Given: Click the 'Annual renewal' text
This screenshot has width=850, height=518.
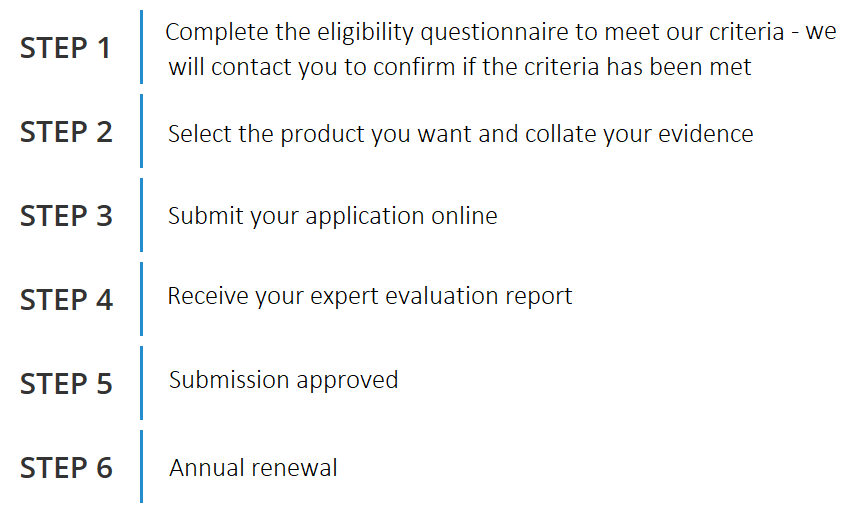Looking at the screenshot, I should click(x=253, y=468).
